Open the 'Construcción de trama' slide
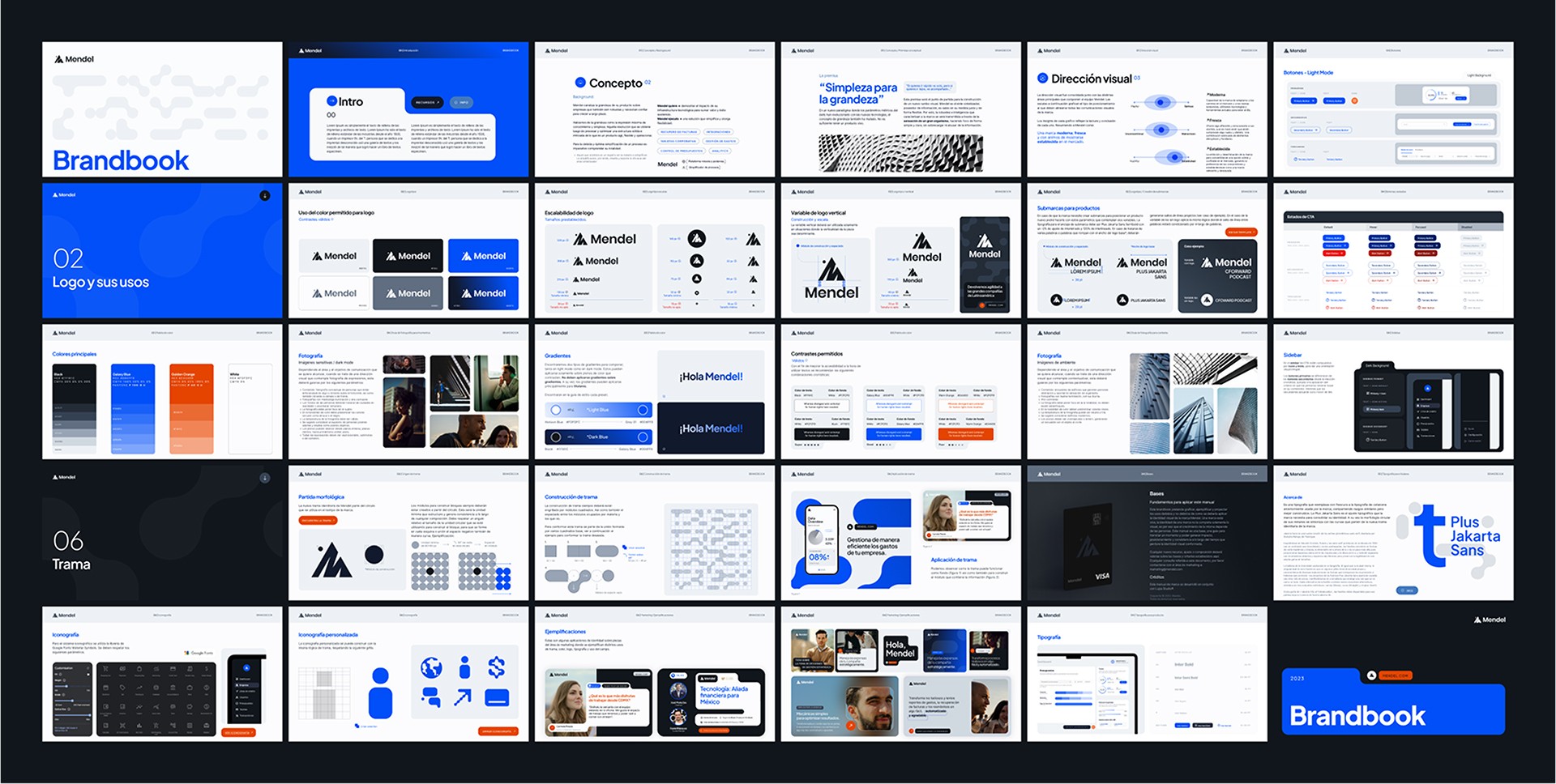Viewport: 1556px width, 784px height. (x=655, y=533)
